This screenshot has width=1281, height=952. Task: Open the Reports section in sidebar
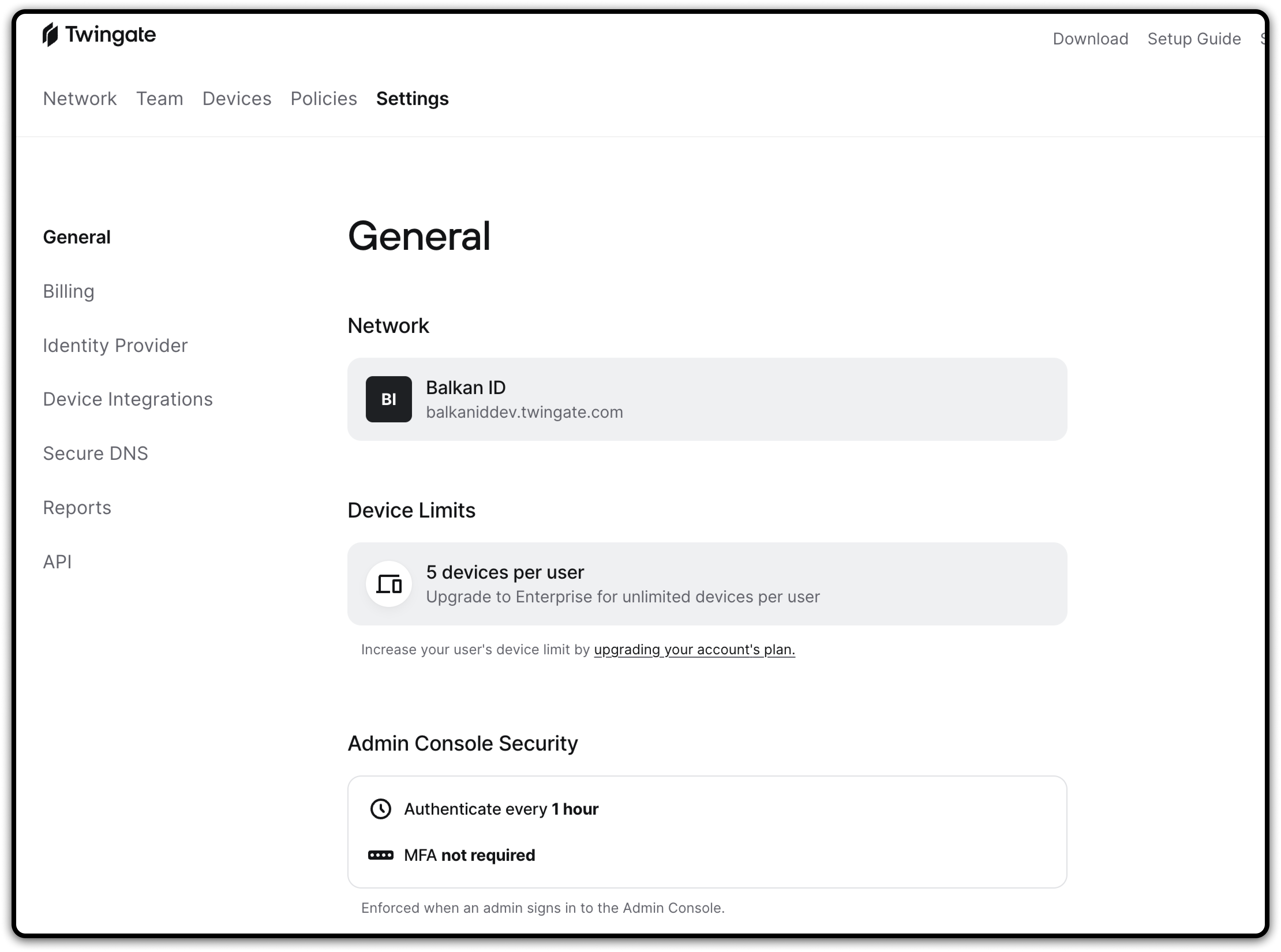pos(77,508)
